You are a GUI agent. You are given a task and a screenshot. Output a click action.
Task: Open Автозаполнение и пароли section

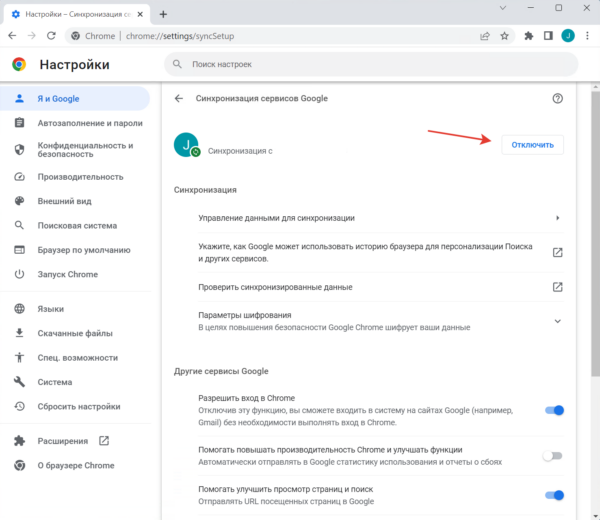[x=75, y=123]
